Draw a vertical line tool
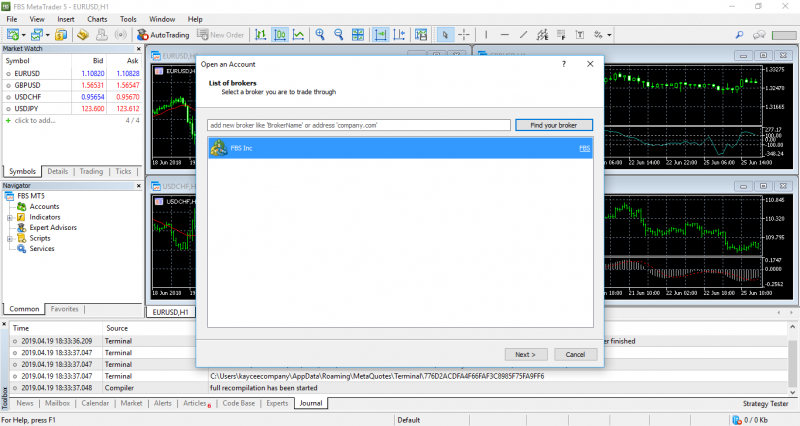The height and width of the screenshot is (426, 800). point(486,35)
